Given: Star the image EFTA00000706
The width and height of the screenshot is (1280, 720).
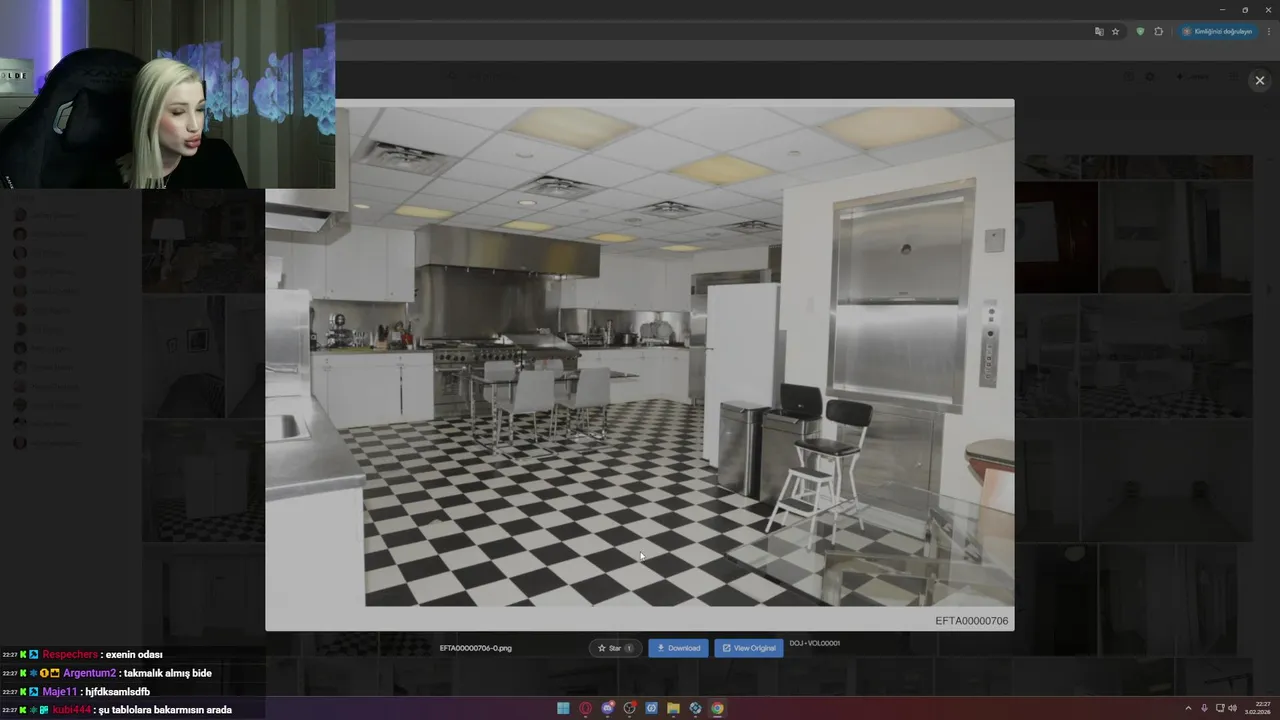Looking at the screenshot, I should click(615, 648).
